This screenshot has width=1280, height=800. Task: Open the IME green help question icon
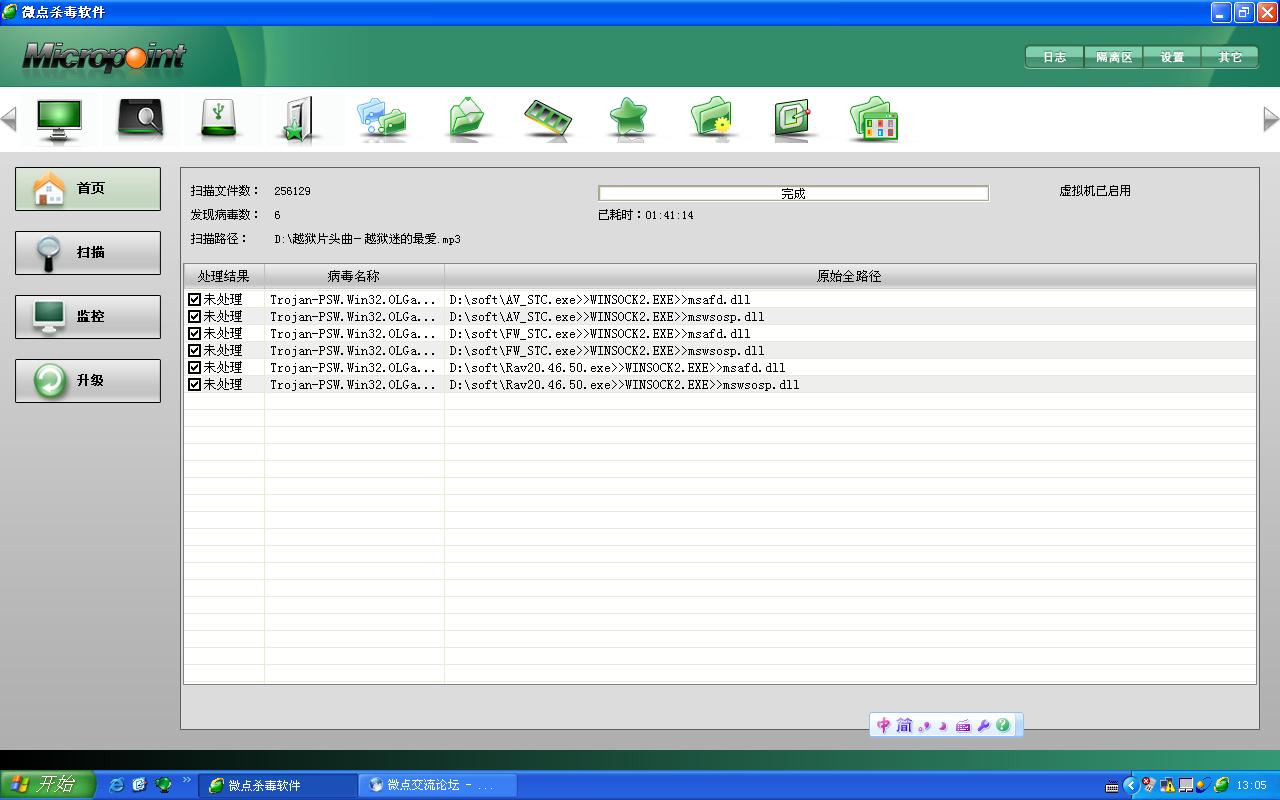tap(1003, 726)
